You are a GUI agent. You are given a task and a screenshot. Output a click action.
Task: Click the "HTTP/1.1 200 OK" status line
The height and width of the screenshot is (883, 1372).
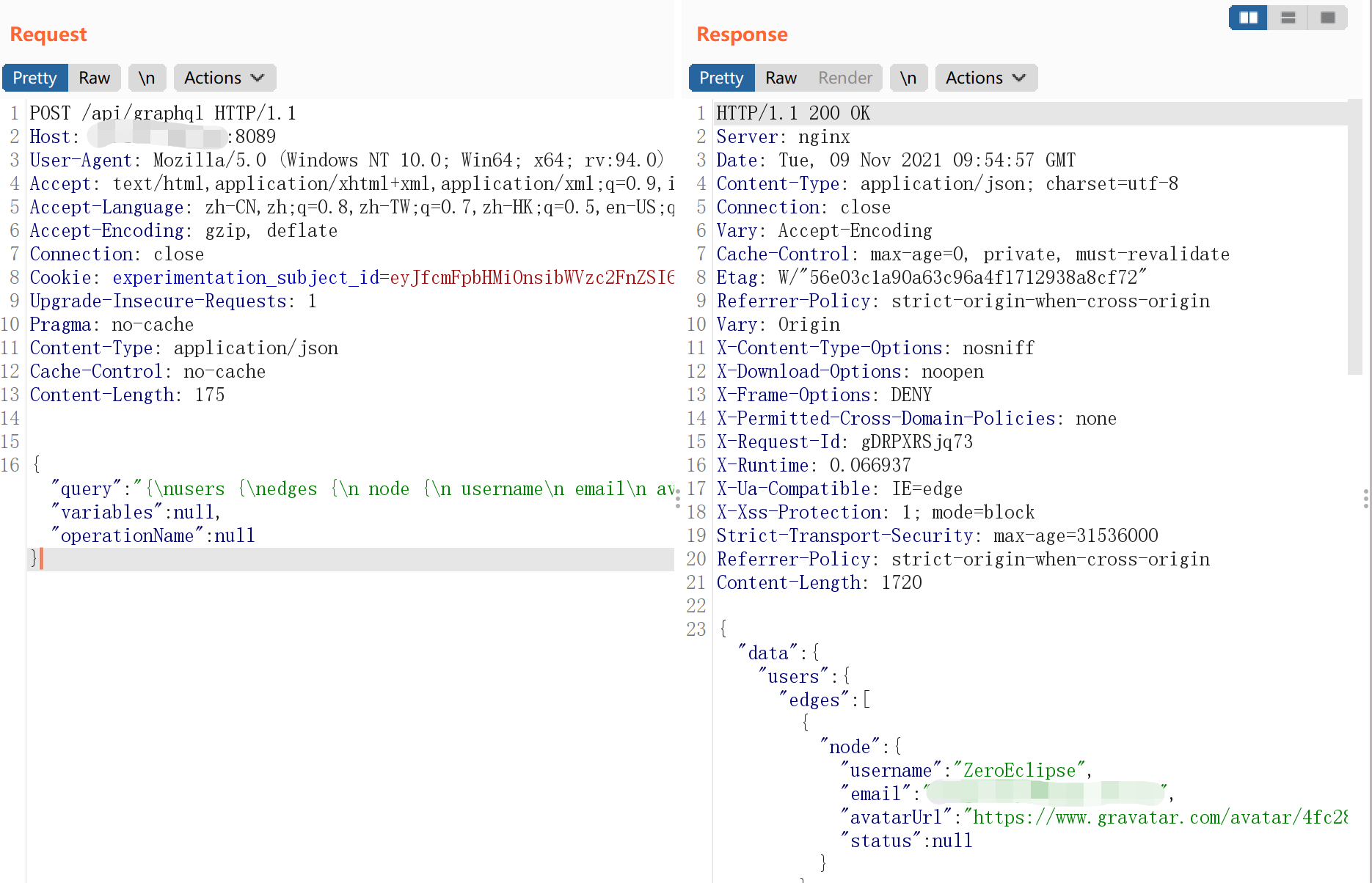[793, 113]
